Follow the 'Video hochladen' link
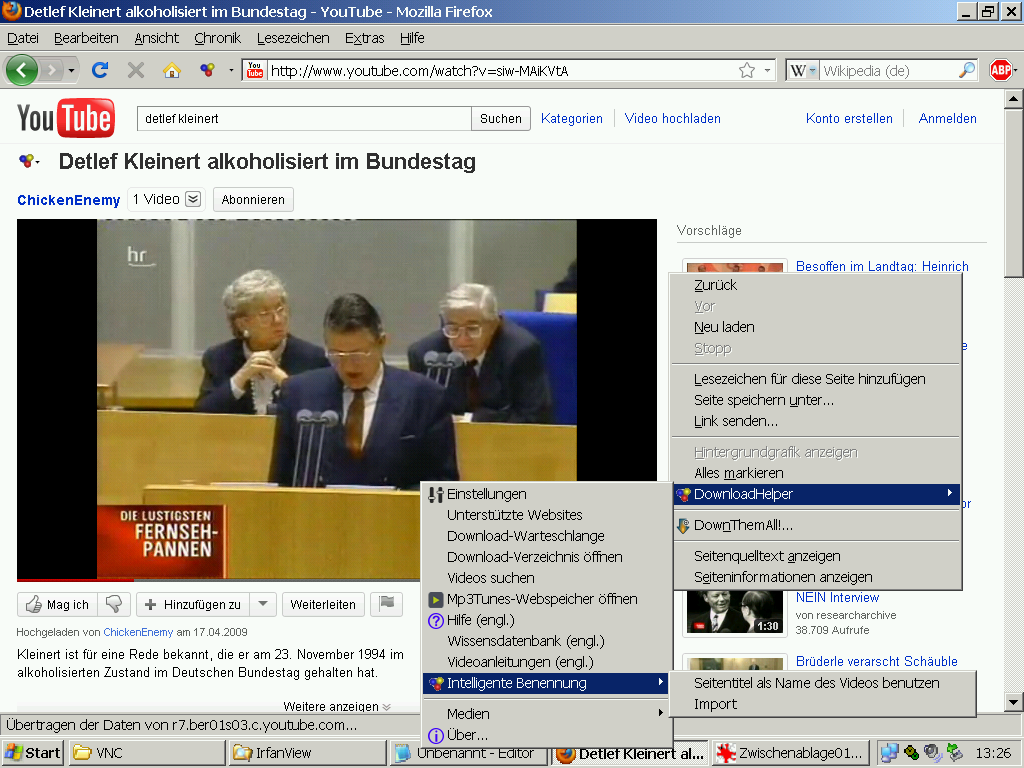 tap(674, 118)
